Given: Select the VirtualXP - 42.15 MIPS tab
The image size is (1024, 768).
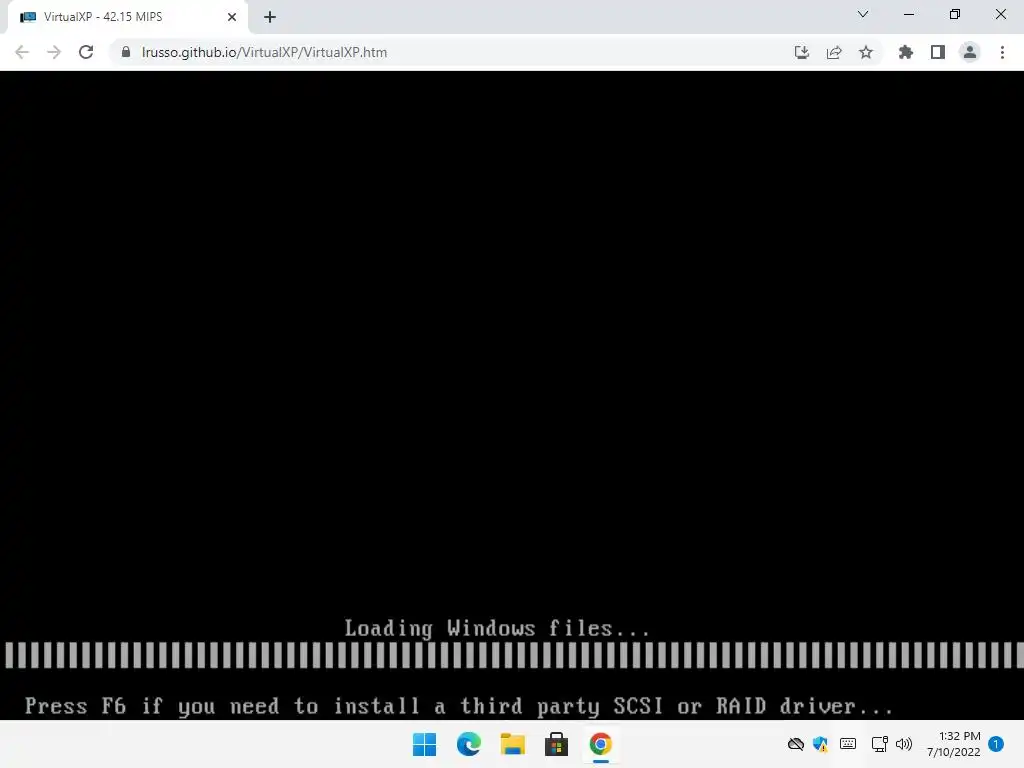Looking at the screenshot, I should coord(128,17).
